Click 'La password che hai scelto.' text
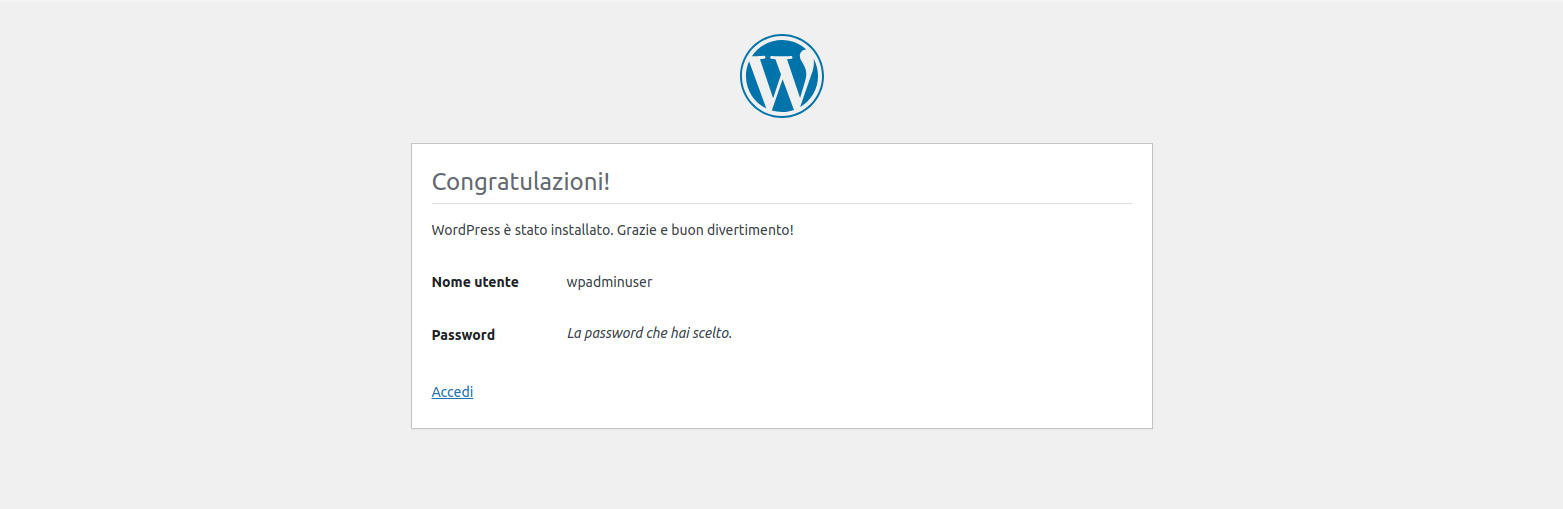The width and height of the screenshot is (1563, 509). click(649, 333)
